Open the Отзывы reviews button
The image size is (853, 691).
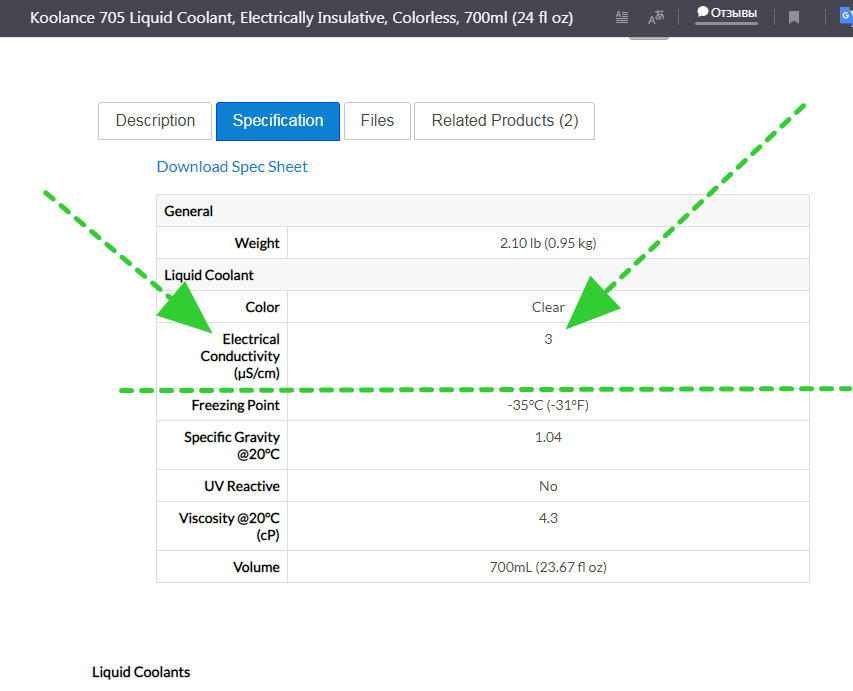pyautogui.click(x=727, y=14)
